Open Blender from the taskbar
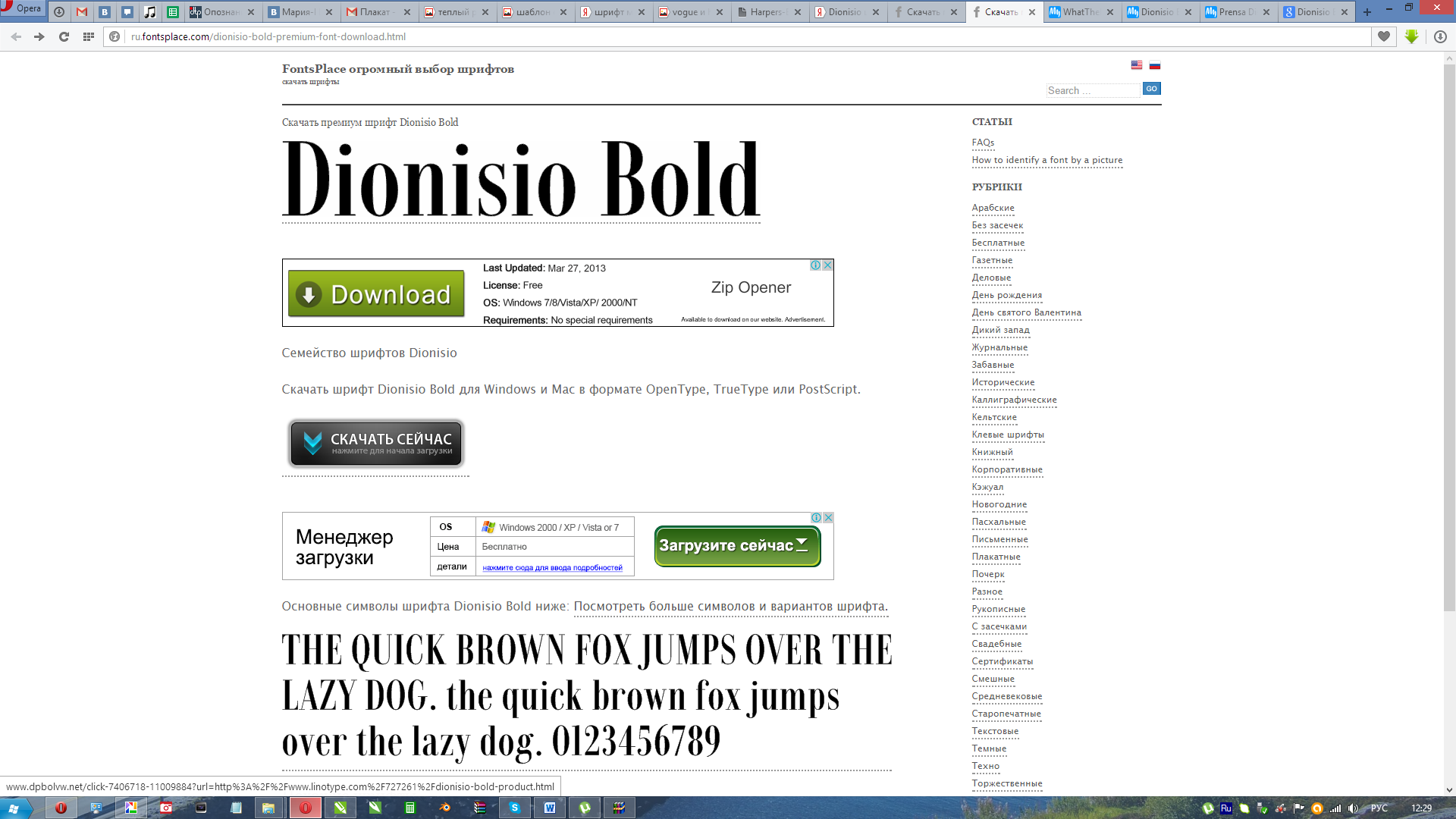The image size is (1456, 819). pos(445,808)
